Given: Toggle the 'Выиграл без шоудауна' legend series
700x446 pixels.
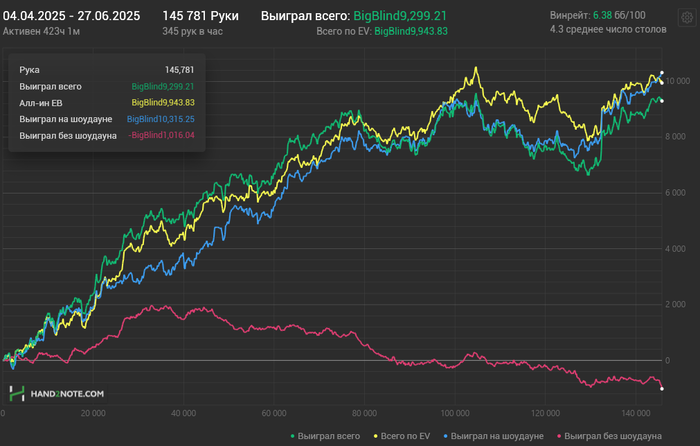Looking at the screenshot, I should pyautogui.click(x=609, y=436).
